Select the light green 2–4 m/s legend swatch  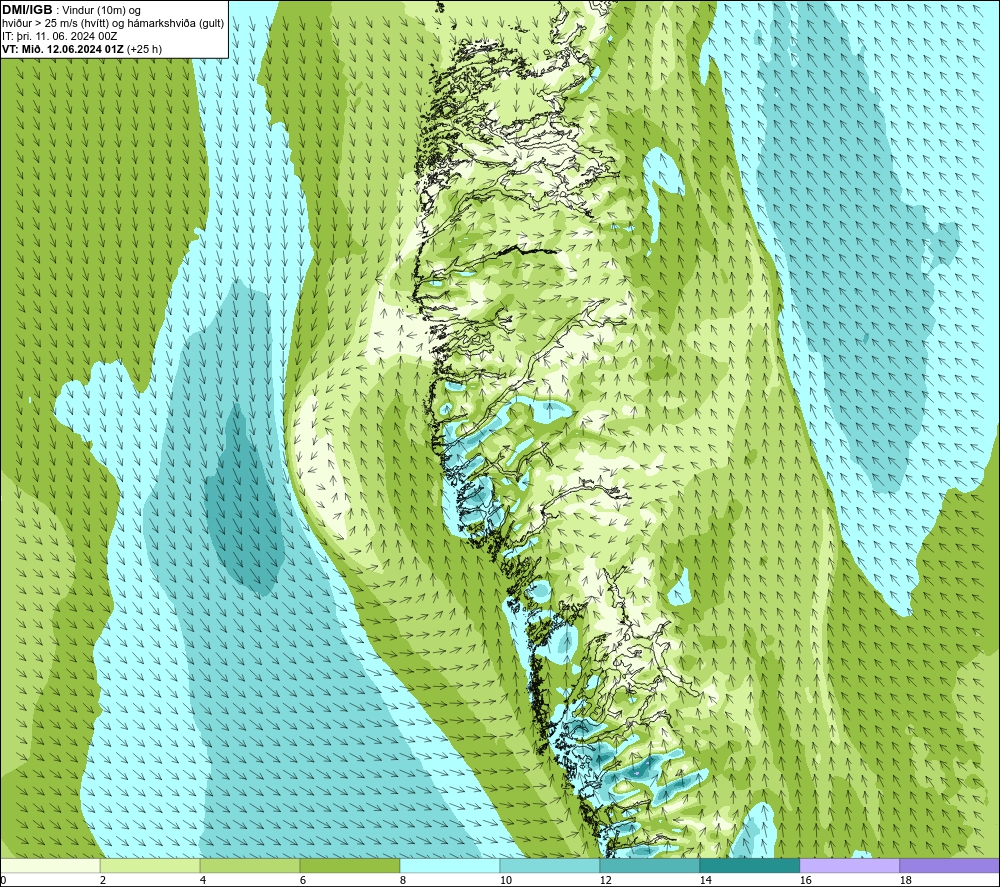[150, 865]
